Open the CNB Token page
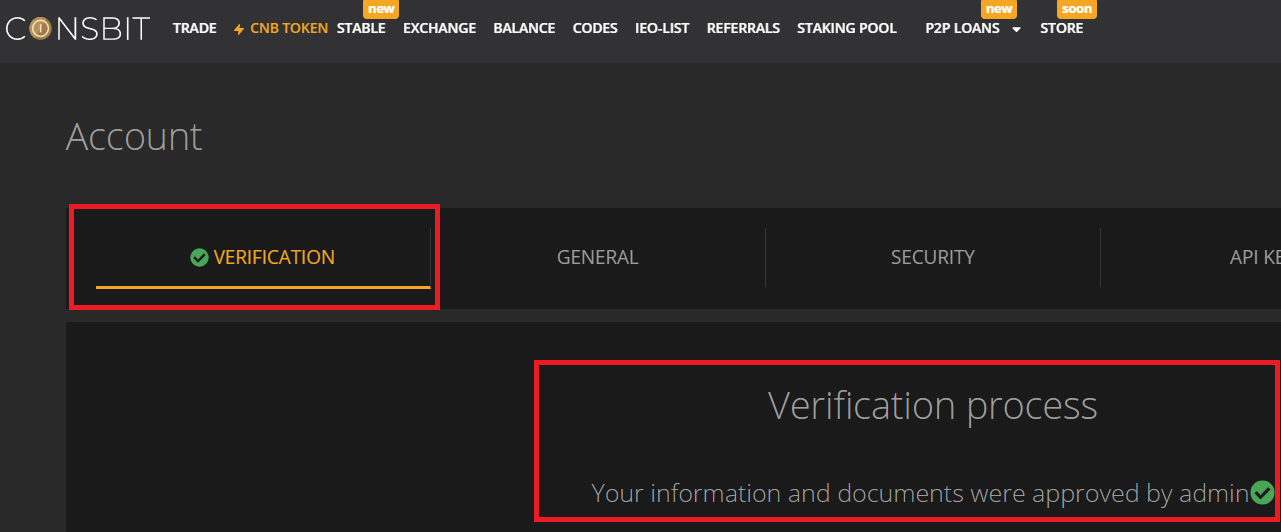Screen dimensions: 1281x532 pyautogui.click(x=289, y=28)
